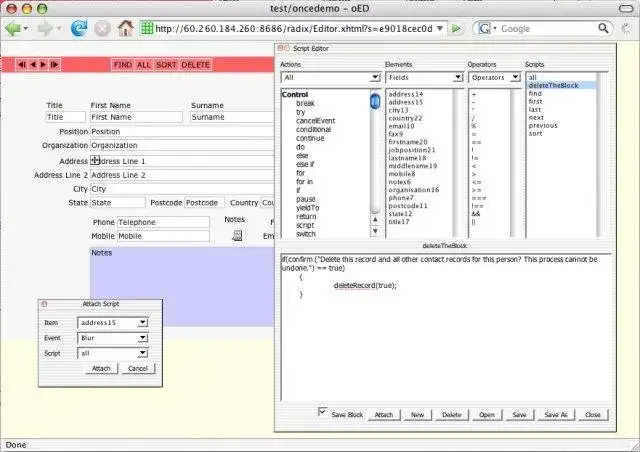Click the browser Back arrow

(13, 29)
